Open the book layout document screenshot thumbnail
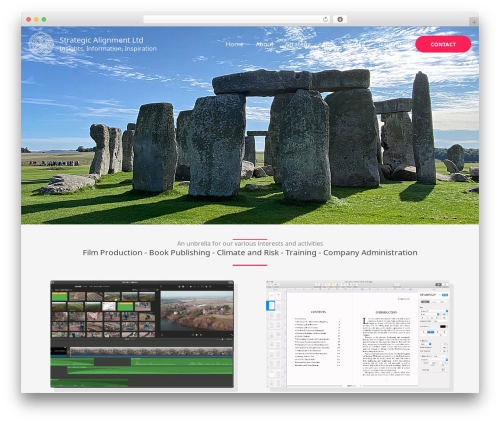 (x=358, y=334)
